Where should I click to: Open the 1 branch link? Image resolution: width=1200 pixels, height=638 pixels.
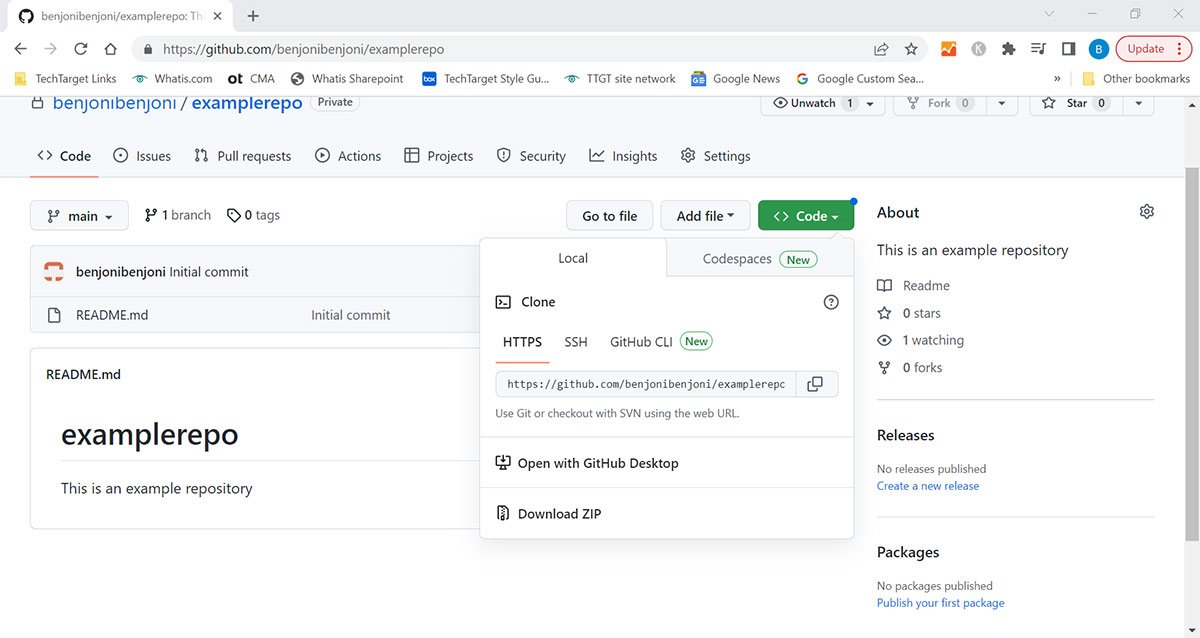tap(178, 215)
